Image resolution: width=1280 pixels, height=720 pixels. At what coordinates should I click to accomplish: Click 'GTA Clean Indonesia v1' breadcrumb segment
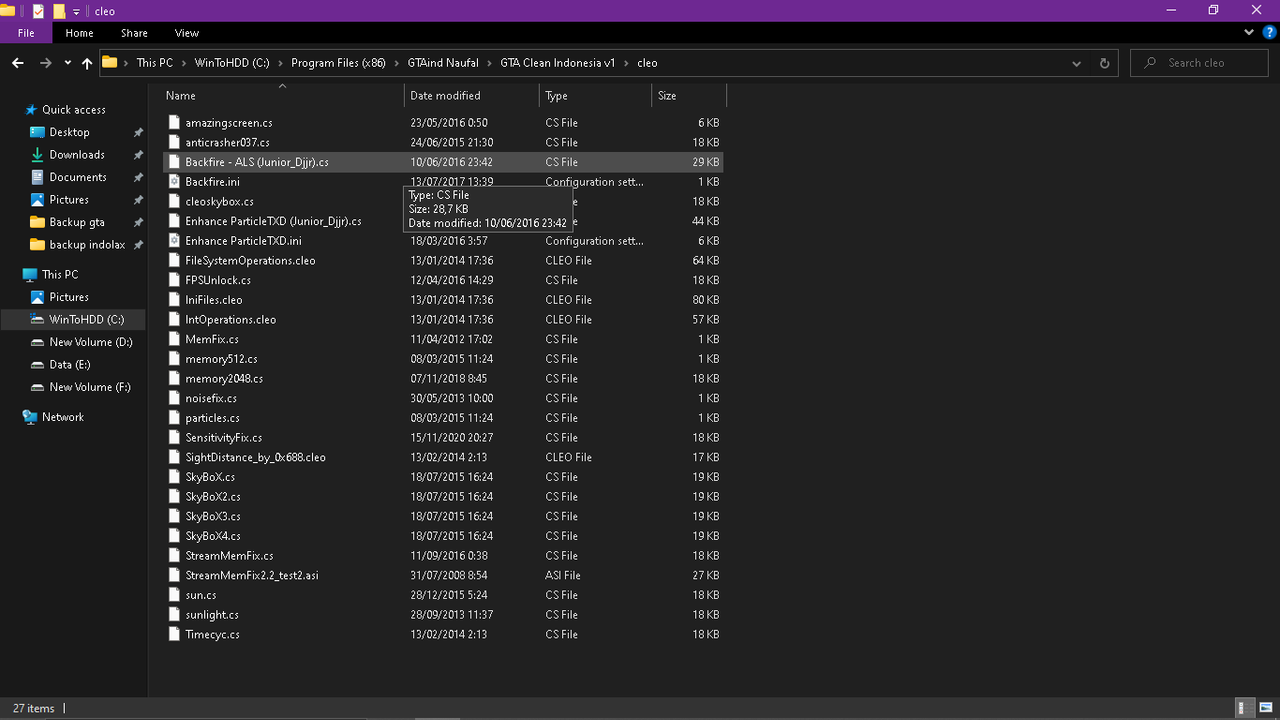[x=557, y=63]
